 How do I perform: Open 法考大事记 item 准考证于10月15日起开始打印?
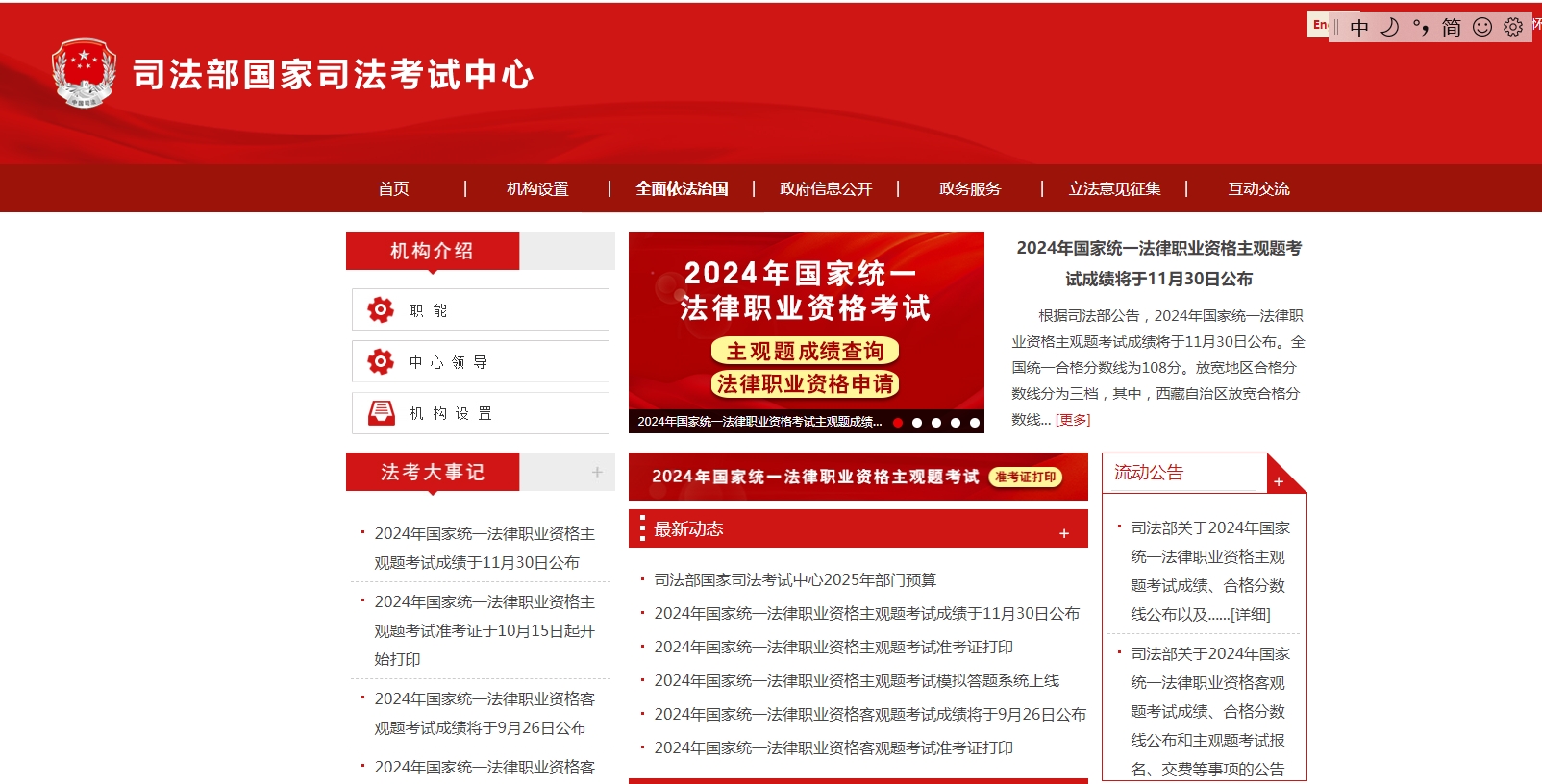pos(485,630)
